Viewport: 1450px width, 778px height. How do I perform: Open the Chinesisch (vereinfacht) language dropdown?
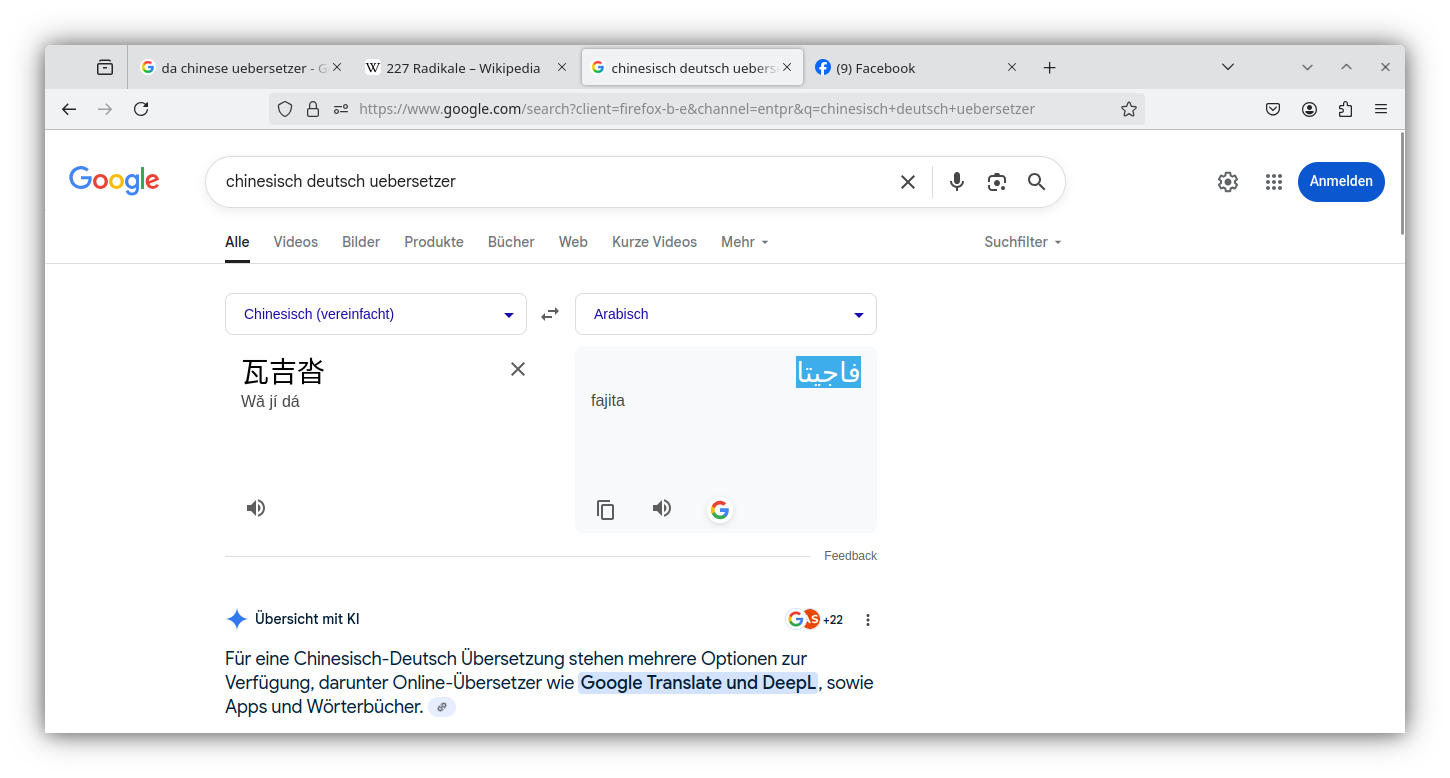click(x=375, y=313)
